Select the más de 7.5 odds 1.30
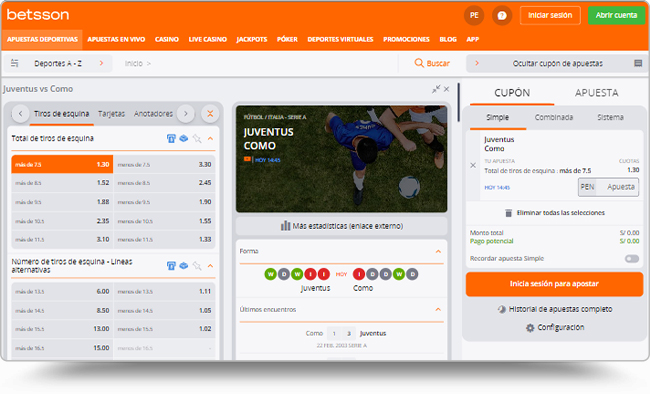The image size is (650, 394). (x=62, y=165)
